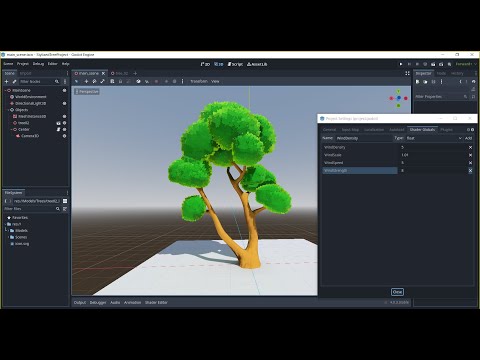Screen dimensions: 480x360
Task: Click the instantiate child scene link icon
Action: pos(14,82)
